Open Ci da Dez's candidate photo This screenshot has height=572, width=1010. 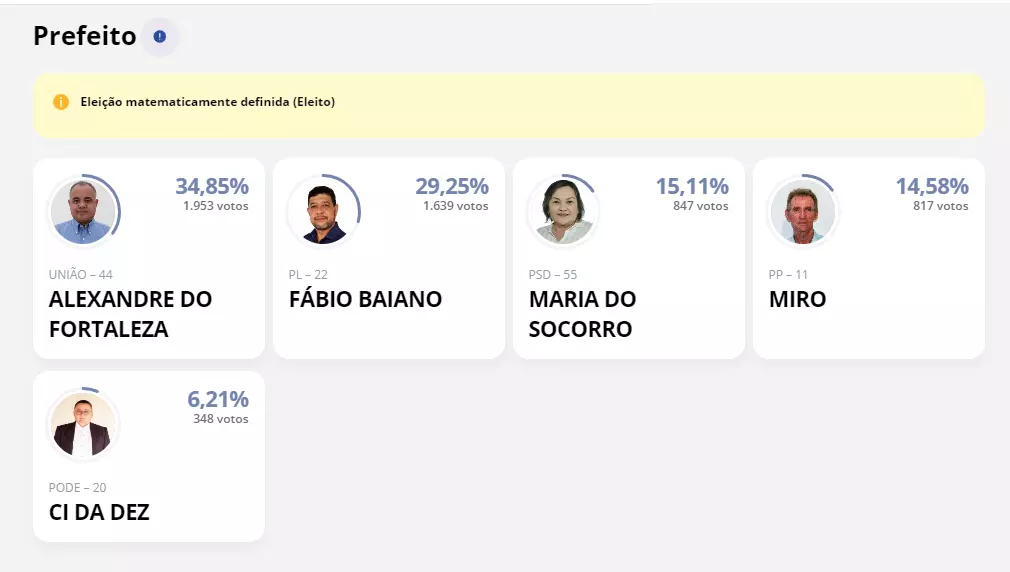84,424
